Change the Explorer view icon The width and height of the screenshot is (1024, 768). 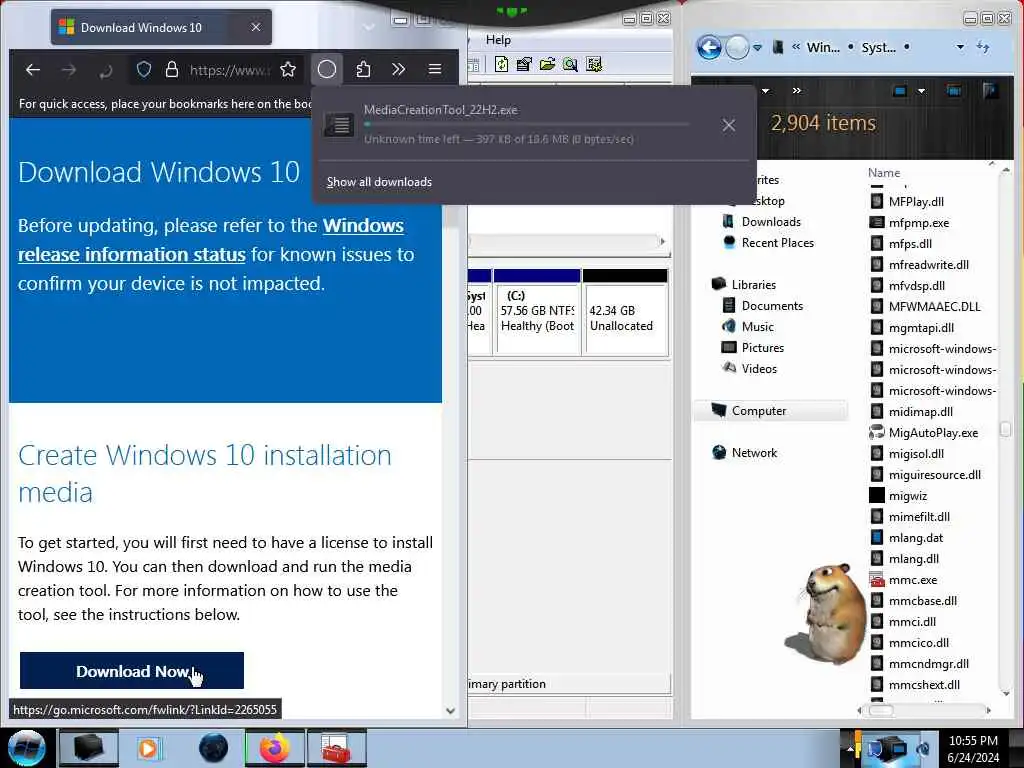click(900, 91)
